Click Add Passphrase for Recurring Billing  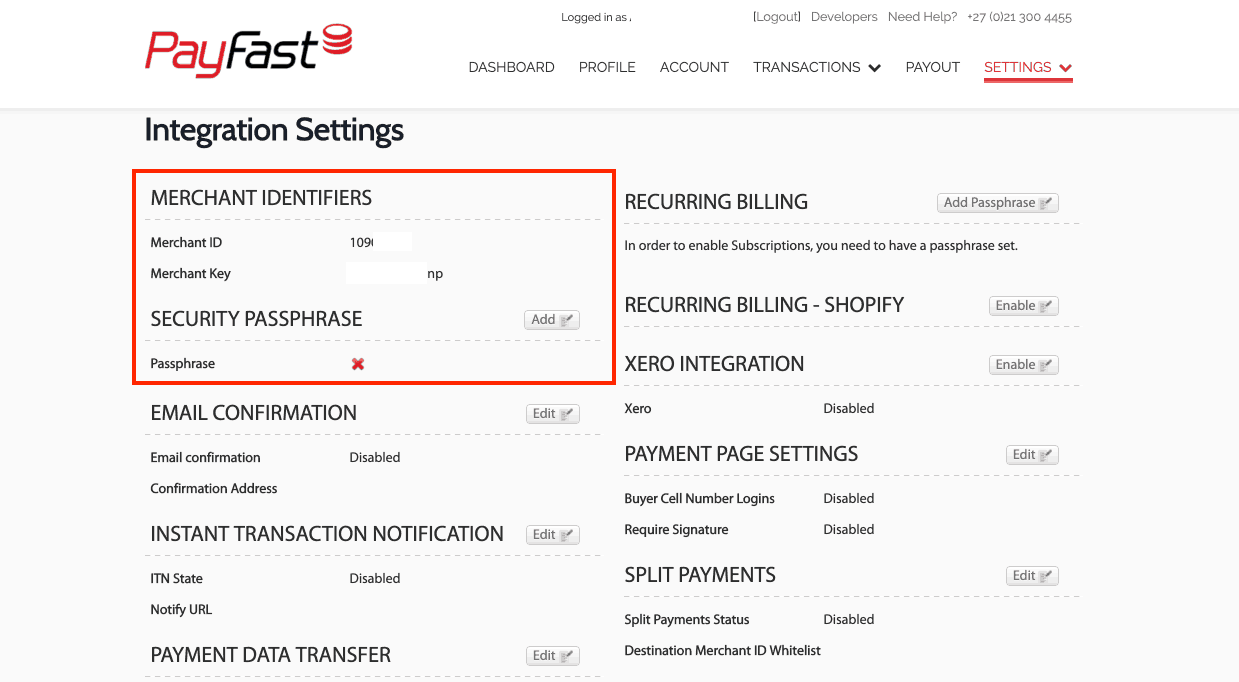click(x=998, y=203)
